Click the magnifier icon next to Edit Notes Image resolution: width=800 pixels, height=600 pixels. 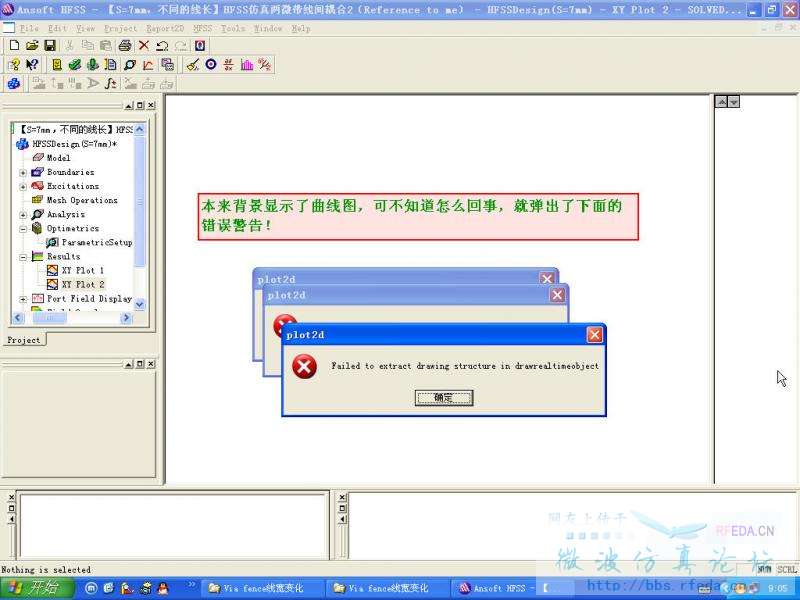click(x=130, y=65)
